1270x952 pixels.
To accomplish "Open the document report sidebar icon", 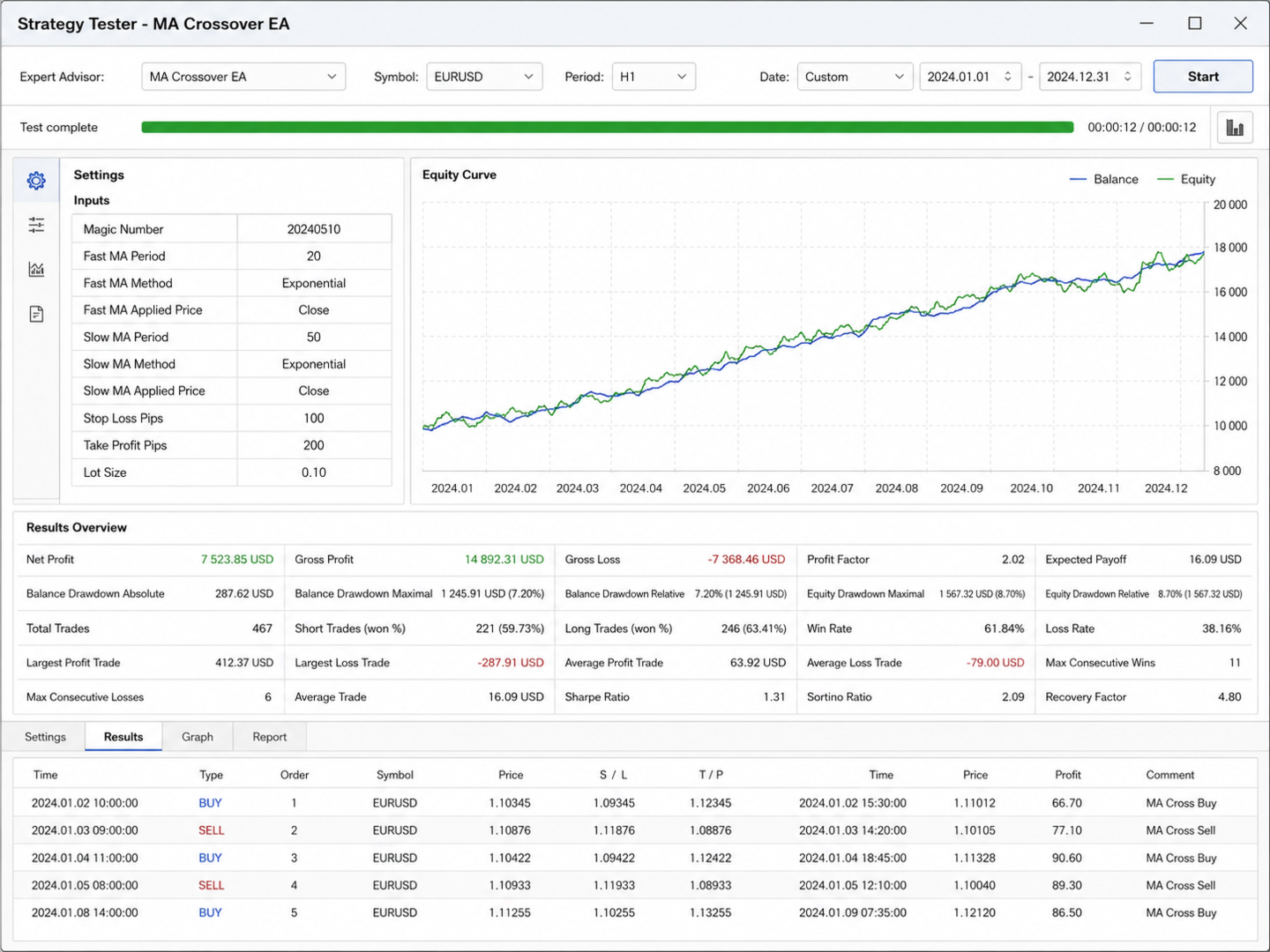I will 36,314.
